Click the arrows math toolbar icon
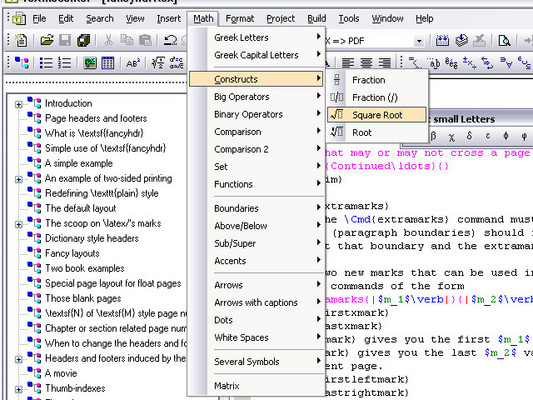Viewport: 533px width, 400px height. (488, 63)
